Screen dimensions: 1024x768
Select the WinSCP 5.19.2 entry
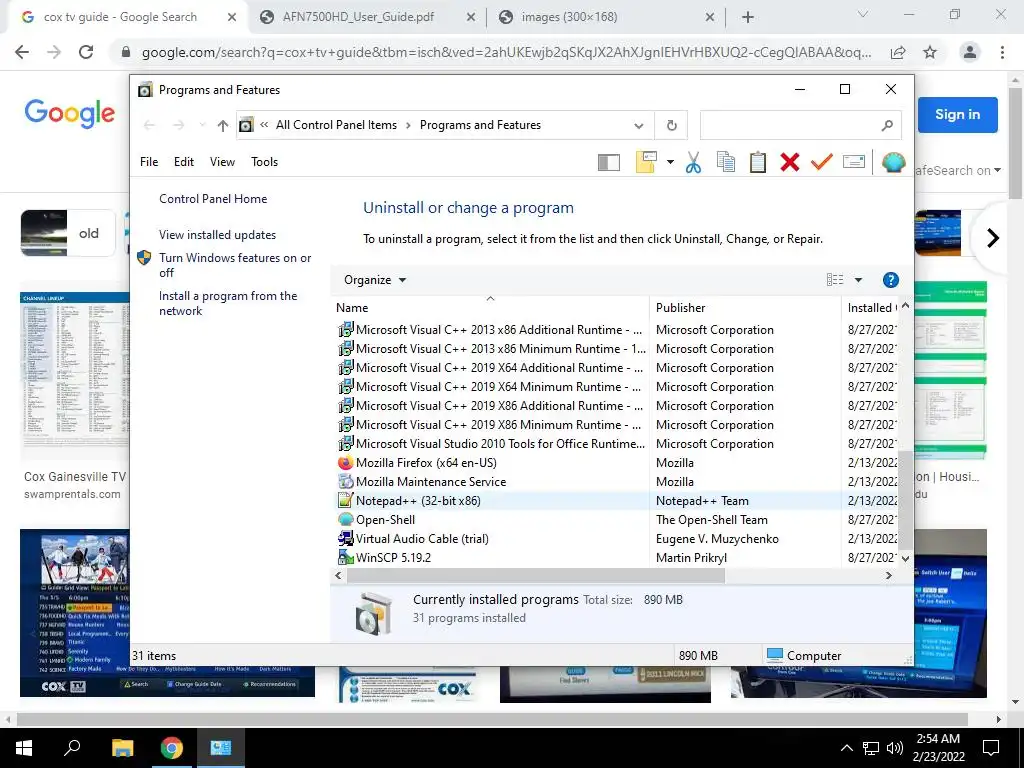(617, 558)
